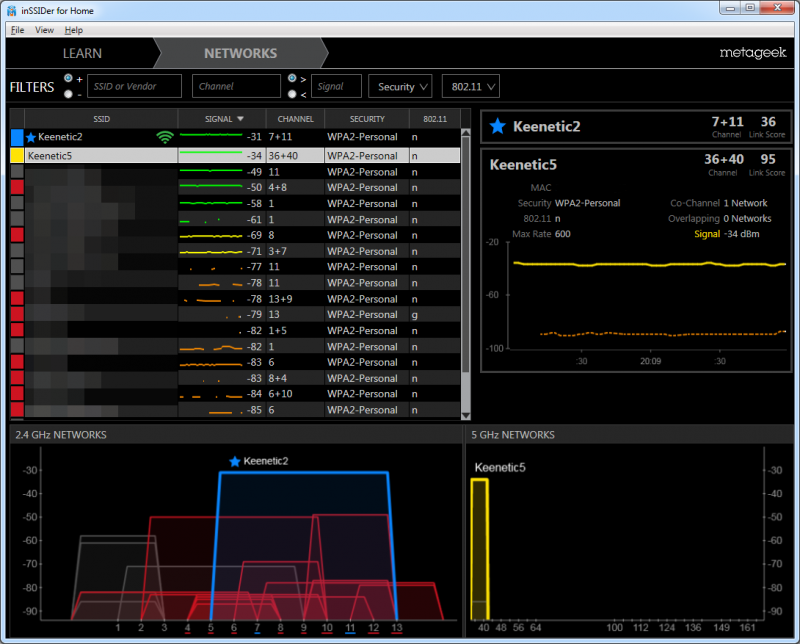The image size is (800, 644).
Task: Click the blue star label in 2.4 GHz graph
Action: (235, 461)
